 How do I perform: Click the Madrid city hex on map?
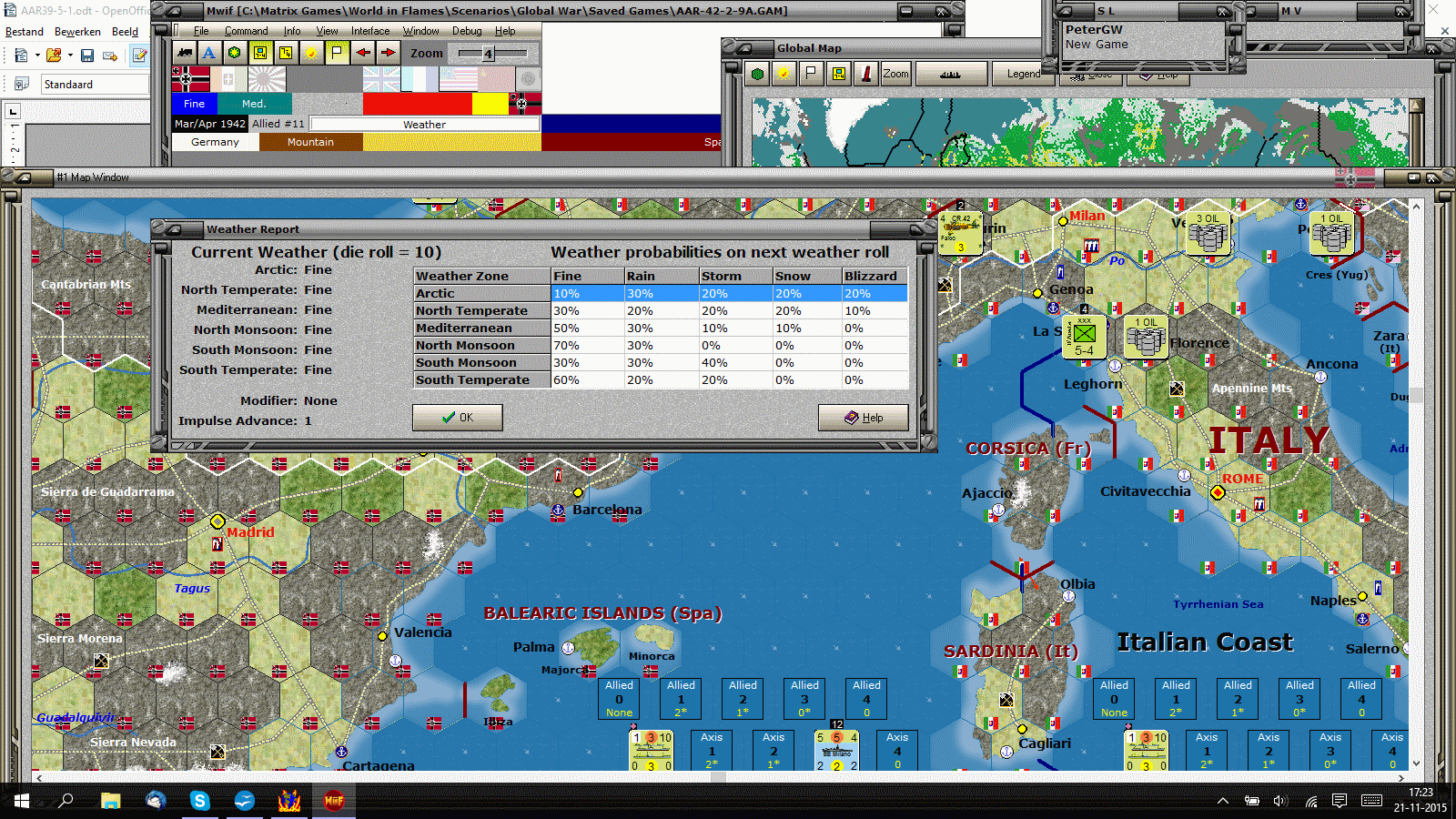click(x=217, y=521)
